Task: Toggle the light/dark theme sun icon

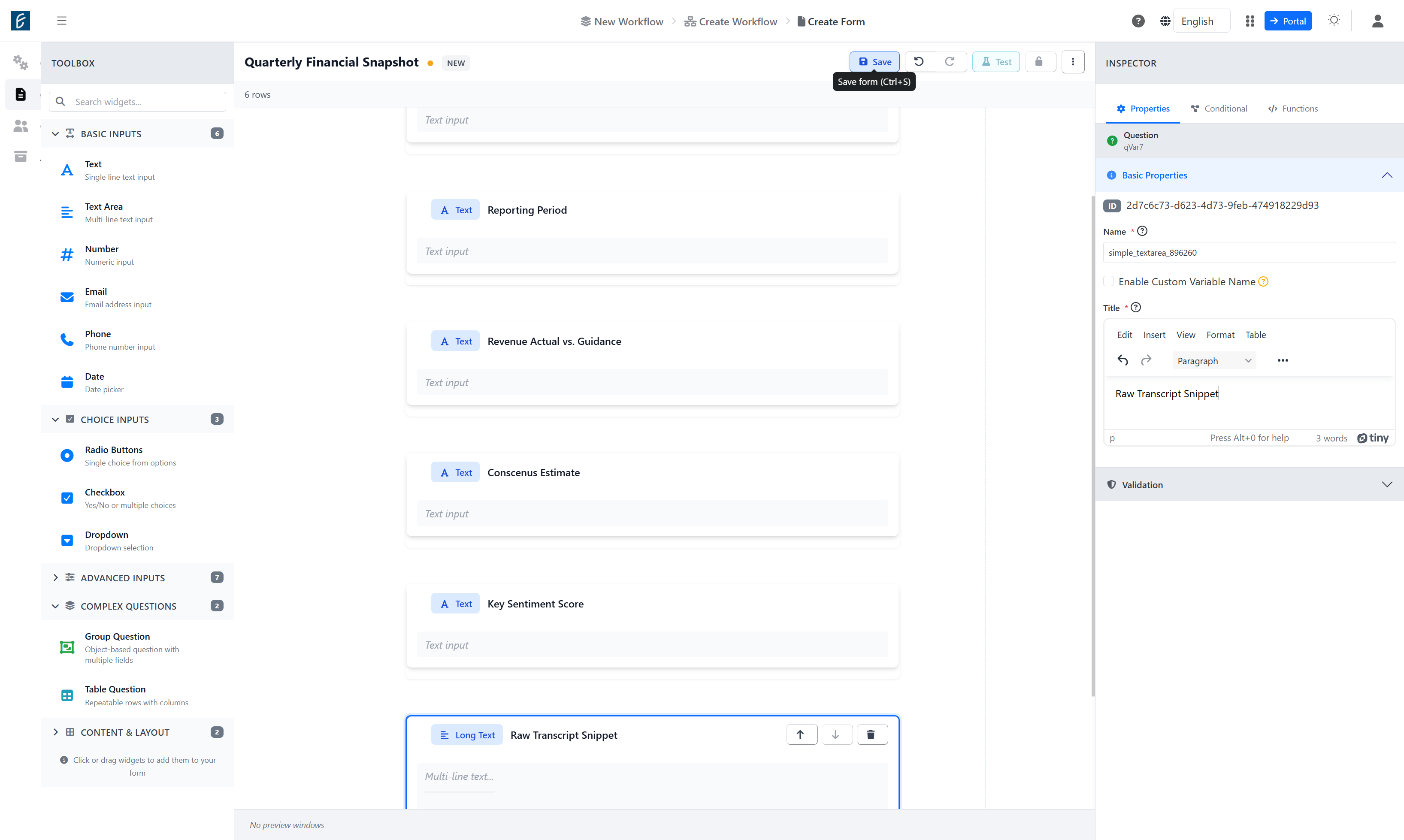Action: pos(1334,20)
